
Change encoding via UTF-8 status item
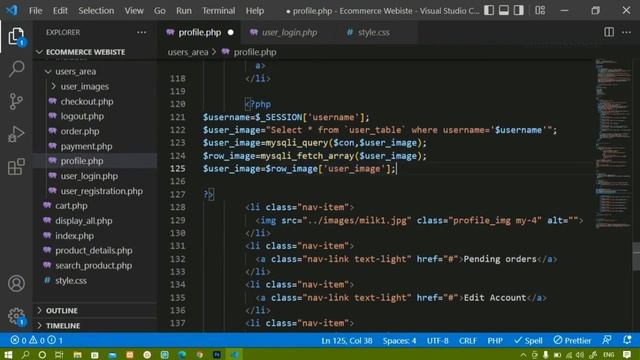[437, 340]
